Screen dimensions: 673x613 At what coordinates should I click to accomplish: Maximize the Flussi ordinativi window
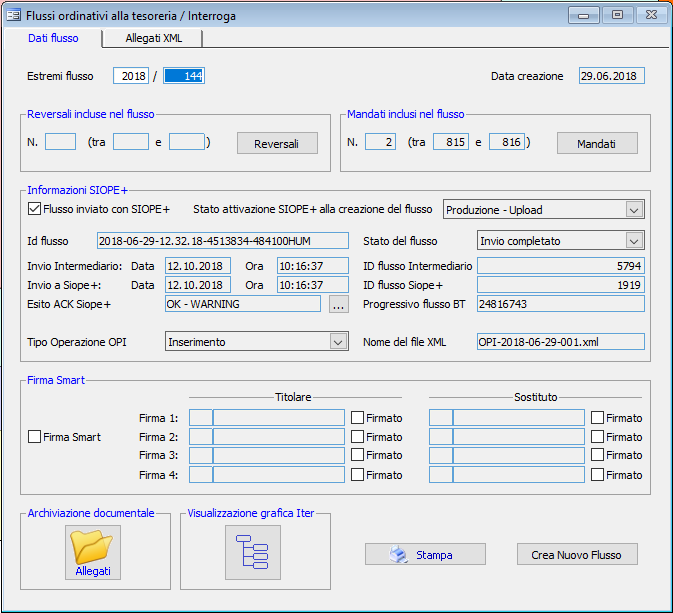tap(617, 15)
